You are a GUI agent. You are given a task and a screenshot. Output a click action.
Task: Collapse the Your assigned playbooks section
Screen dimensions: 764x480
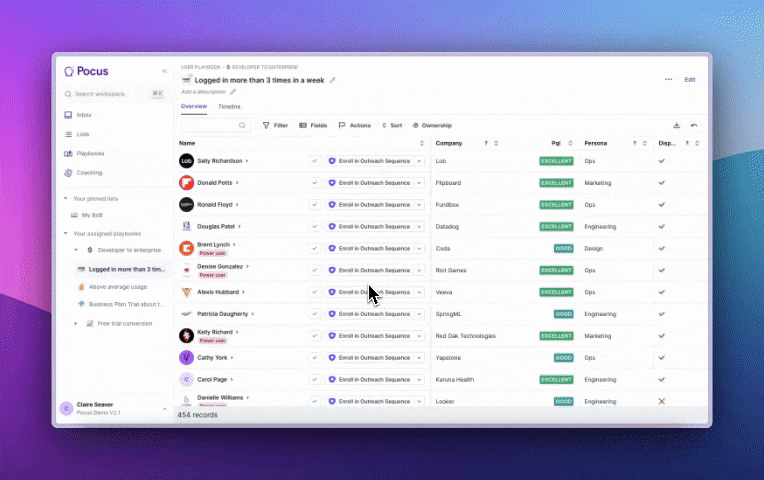[66, 233]
